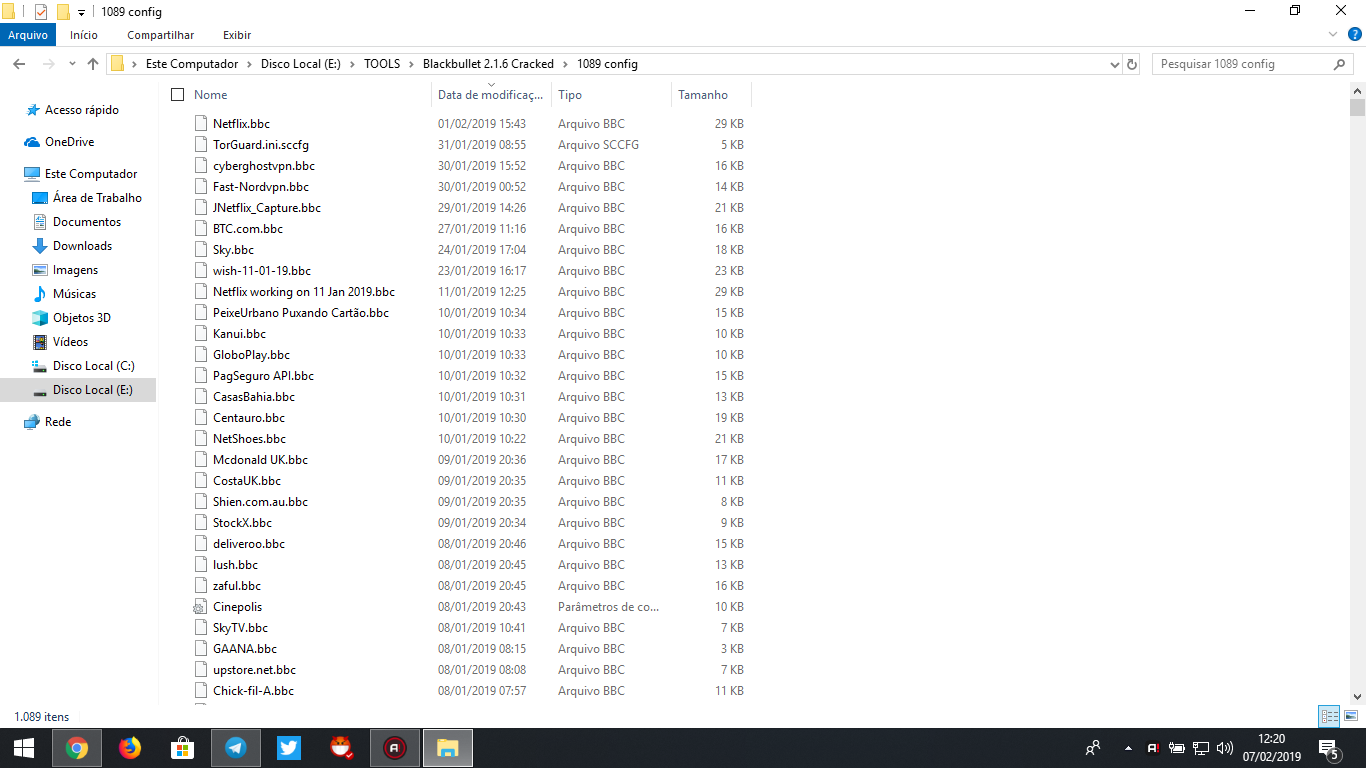Open Firefox from the taskbar

coord(130,748)
